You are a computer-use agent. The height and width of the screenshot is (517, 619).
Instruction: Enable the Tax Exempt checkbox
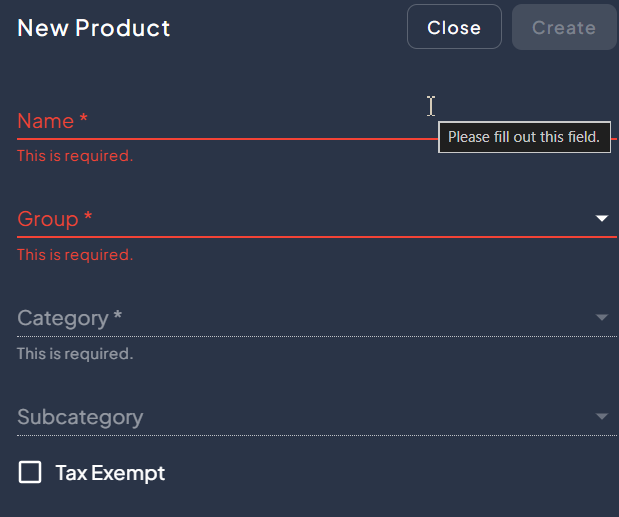[x=30, y=472]
